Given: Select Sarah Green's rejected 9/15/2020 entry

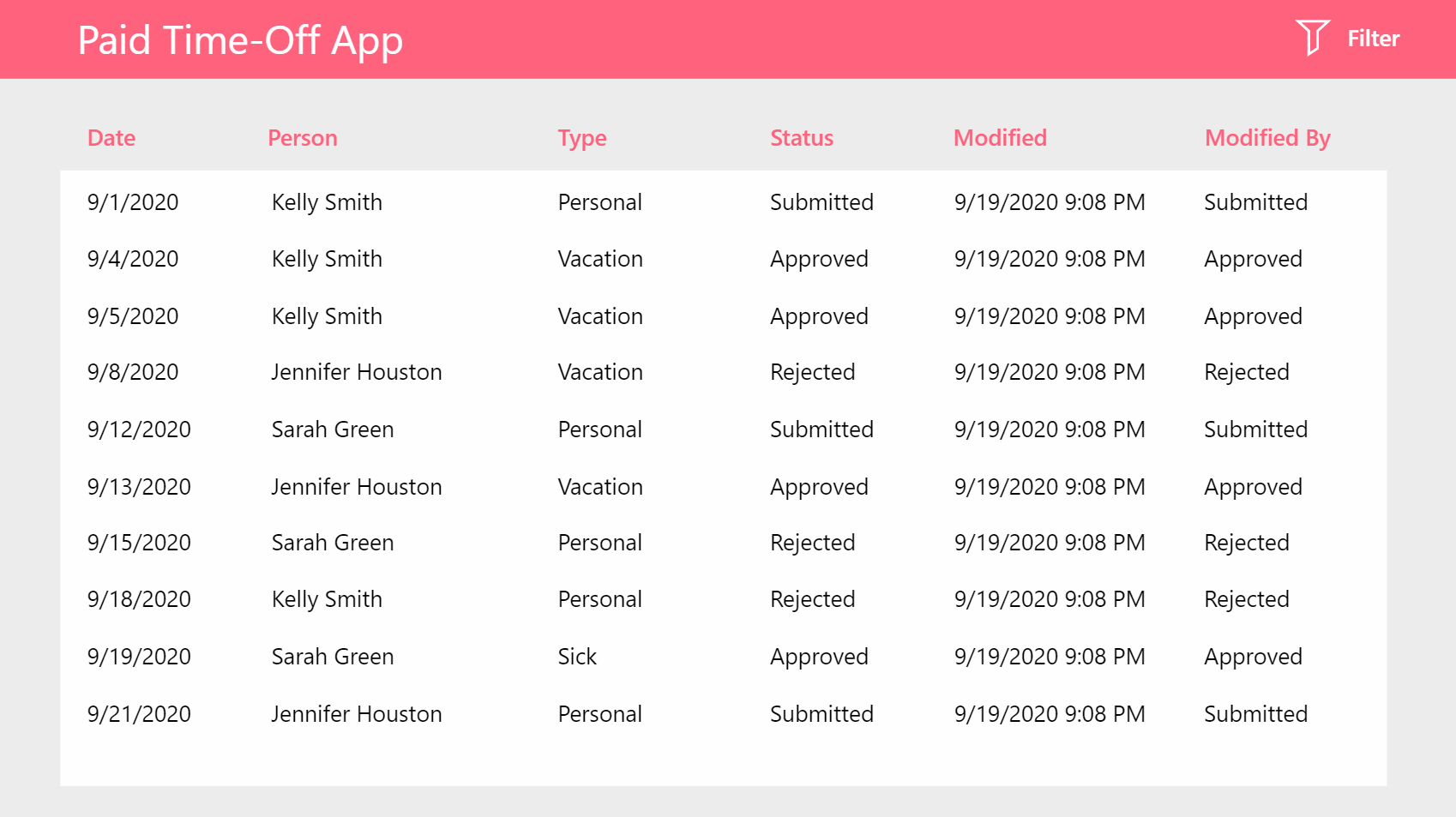Looking at the screenshot, I should [x=600, y=543].
